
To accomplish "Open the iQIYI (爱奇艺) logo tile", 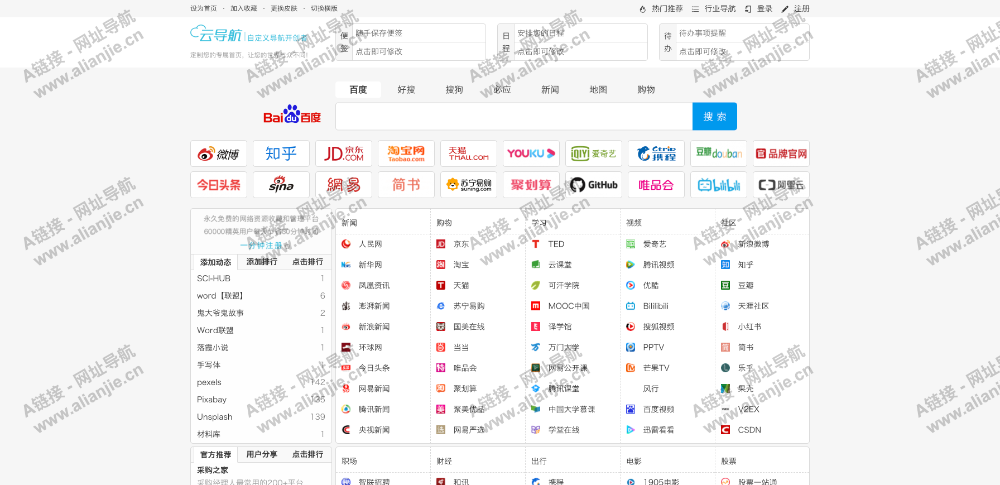I will (593, 154).
